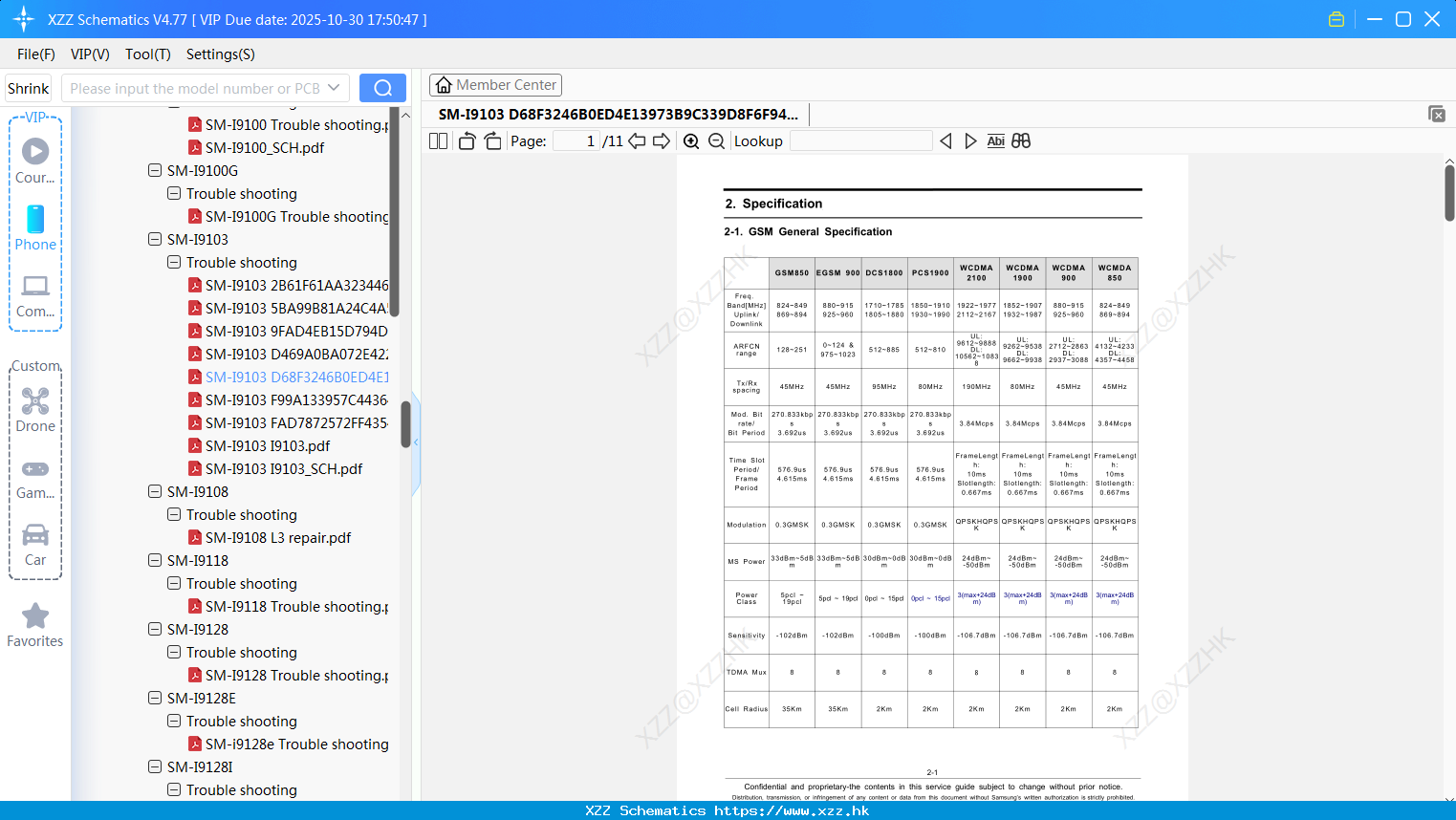Click the Shrink button
Screen dimensions: 1456x820
click(x=29, y=88)
